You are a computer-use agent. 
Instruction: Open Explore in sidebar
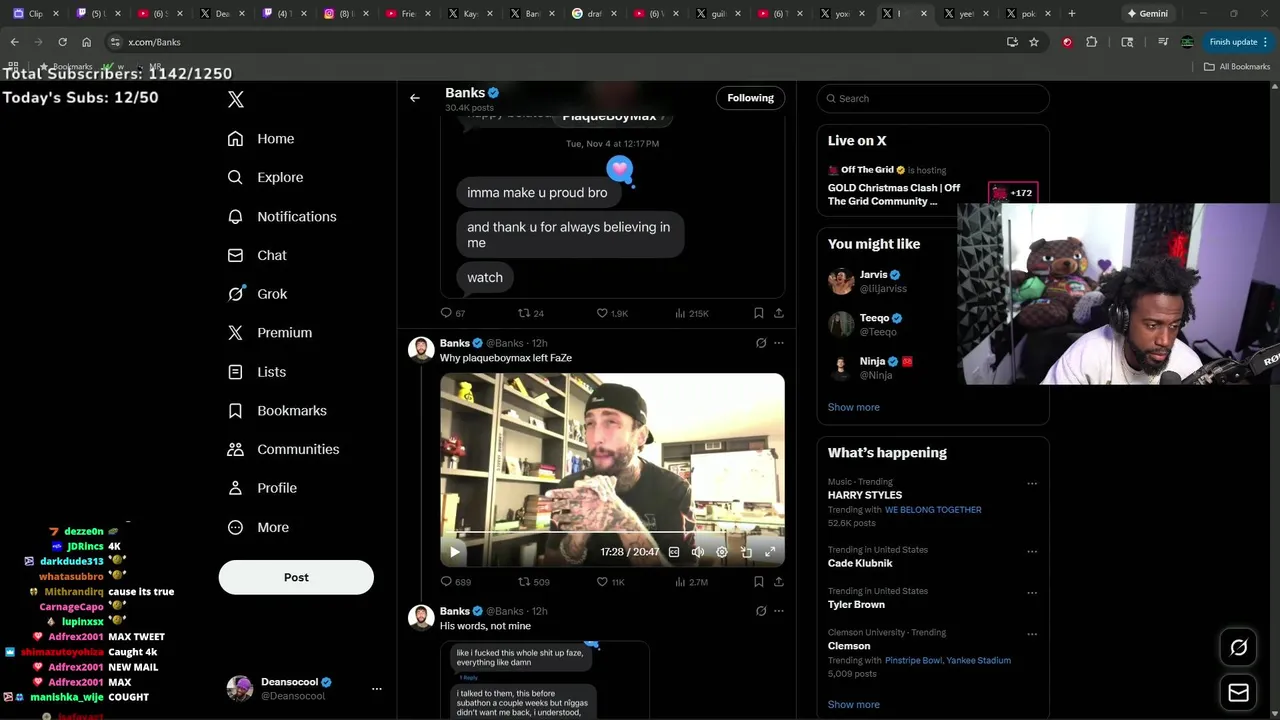coord(265,177)
